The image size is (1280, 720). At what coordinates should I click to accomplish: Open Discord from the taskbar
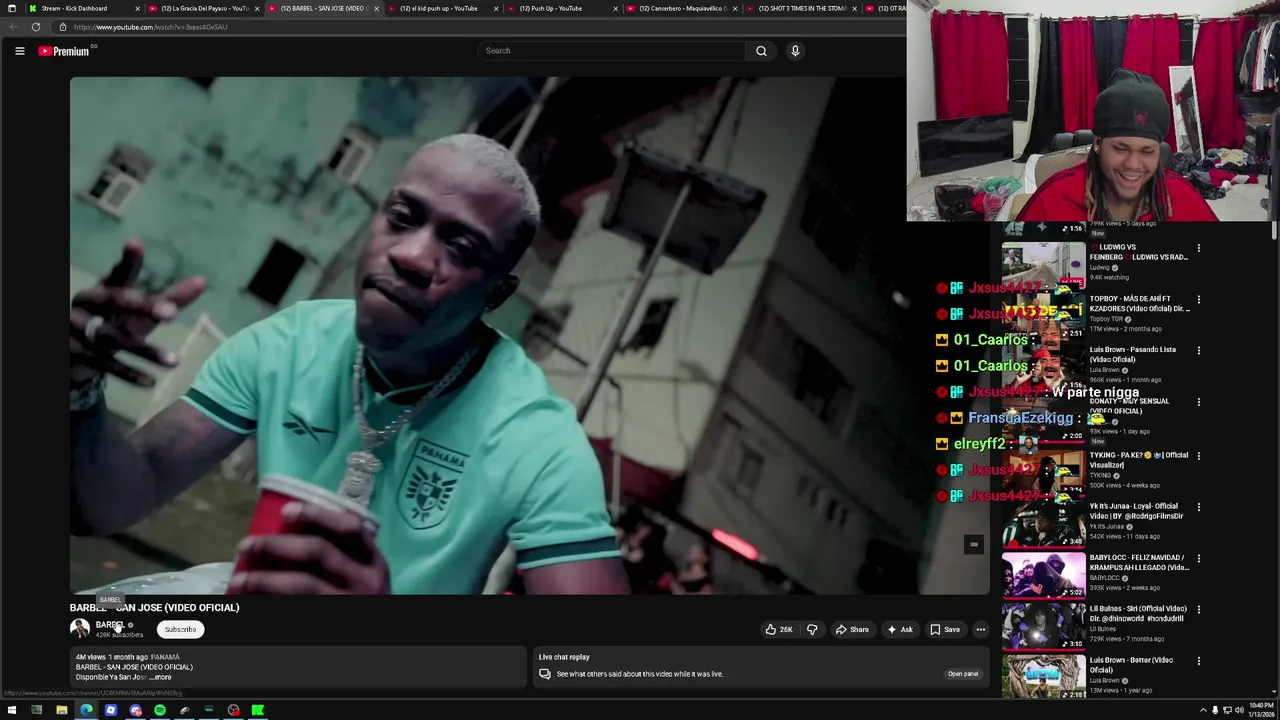pos(136,710)
